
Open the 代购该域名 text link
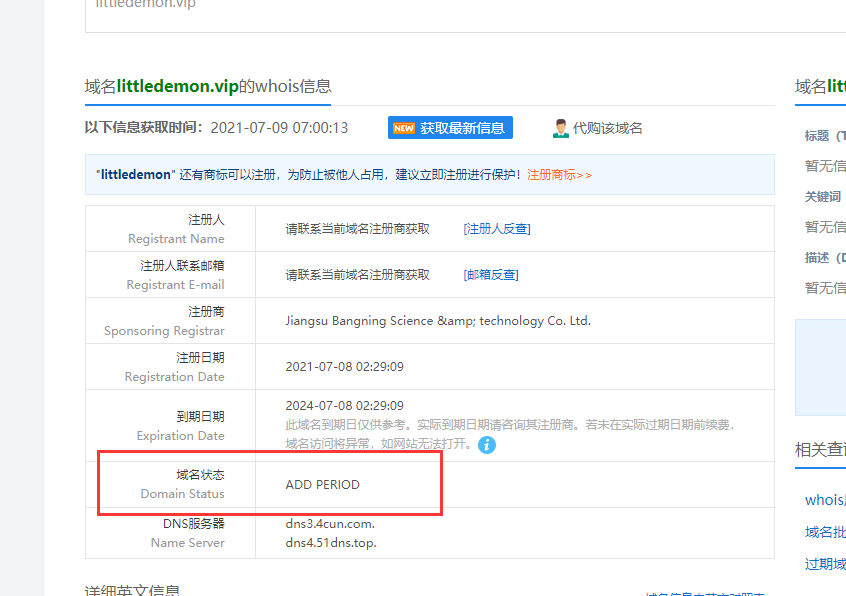[x=607, y=128]
